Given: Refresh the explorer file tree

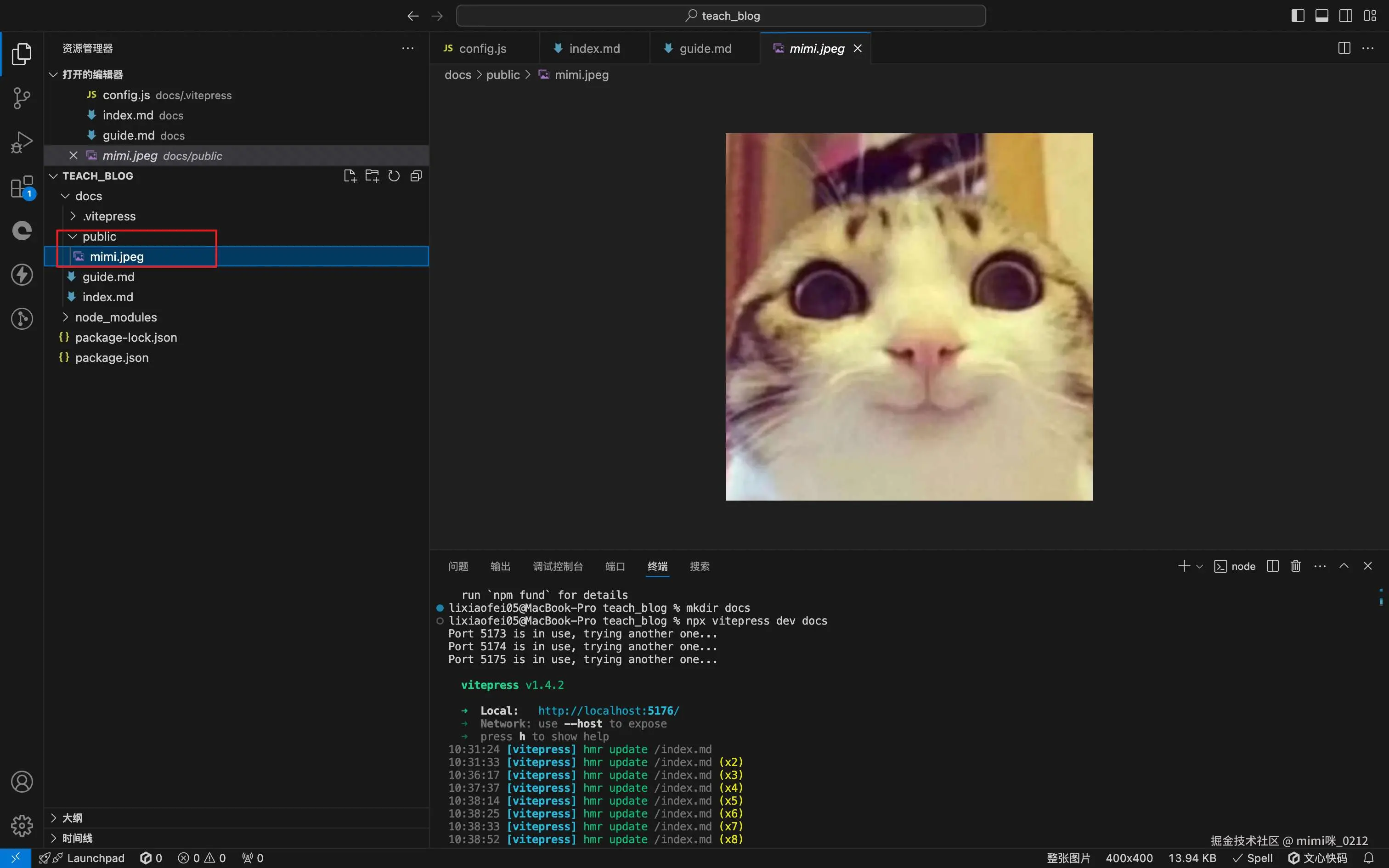Looking at the screenshot, I should pos(394,176).
